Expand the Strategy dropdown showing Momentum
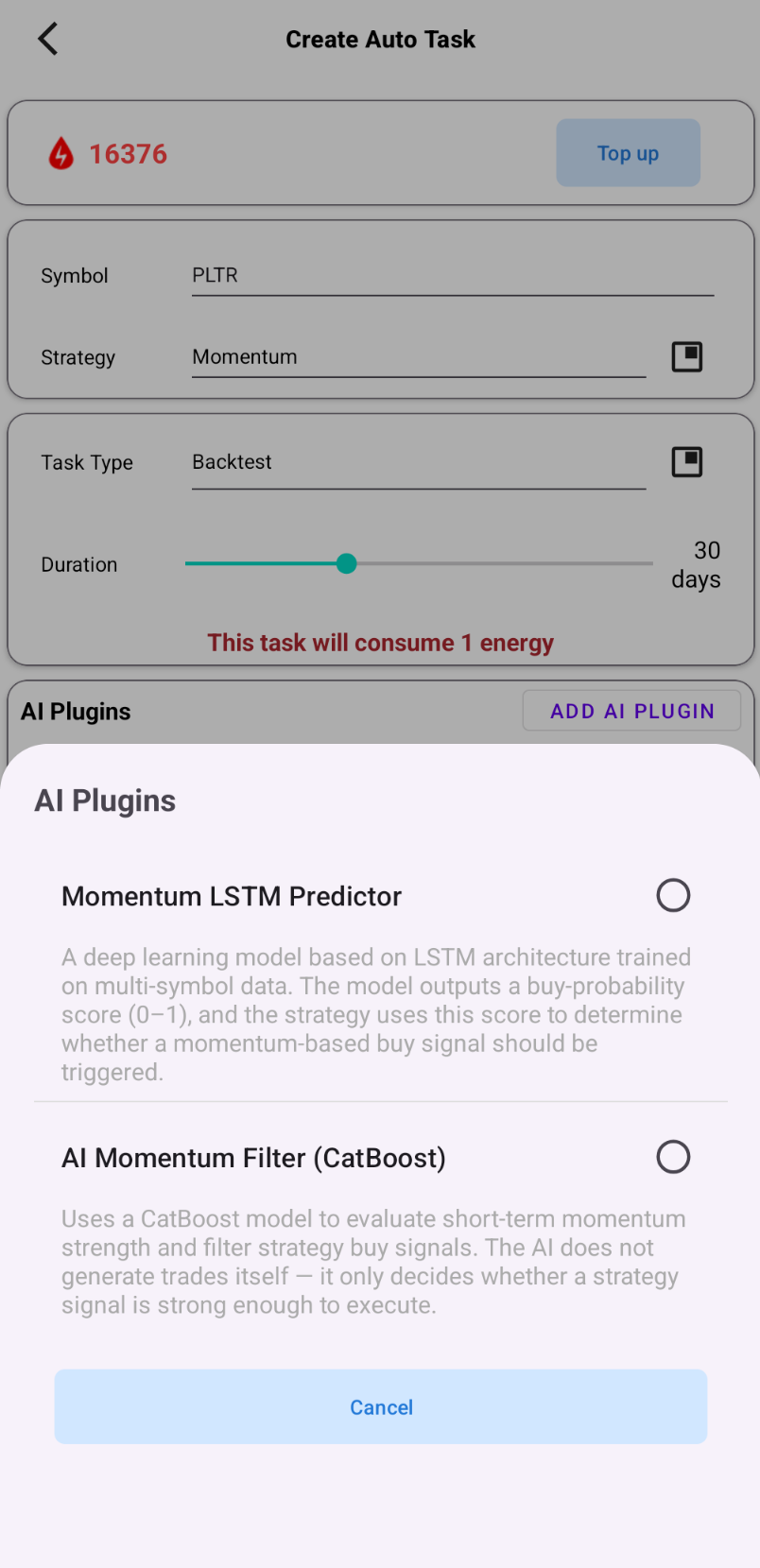This screenshot has height=1568, width=760. click(418, 357)
